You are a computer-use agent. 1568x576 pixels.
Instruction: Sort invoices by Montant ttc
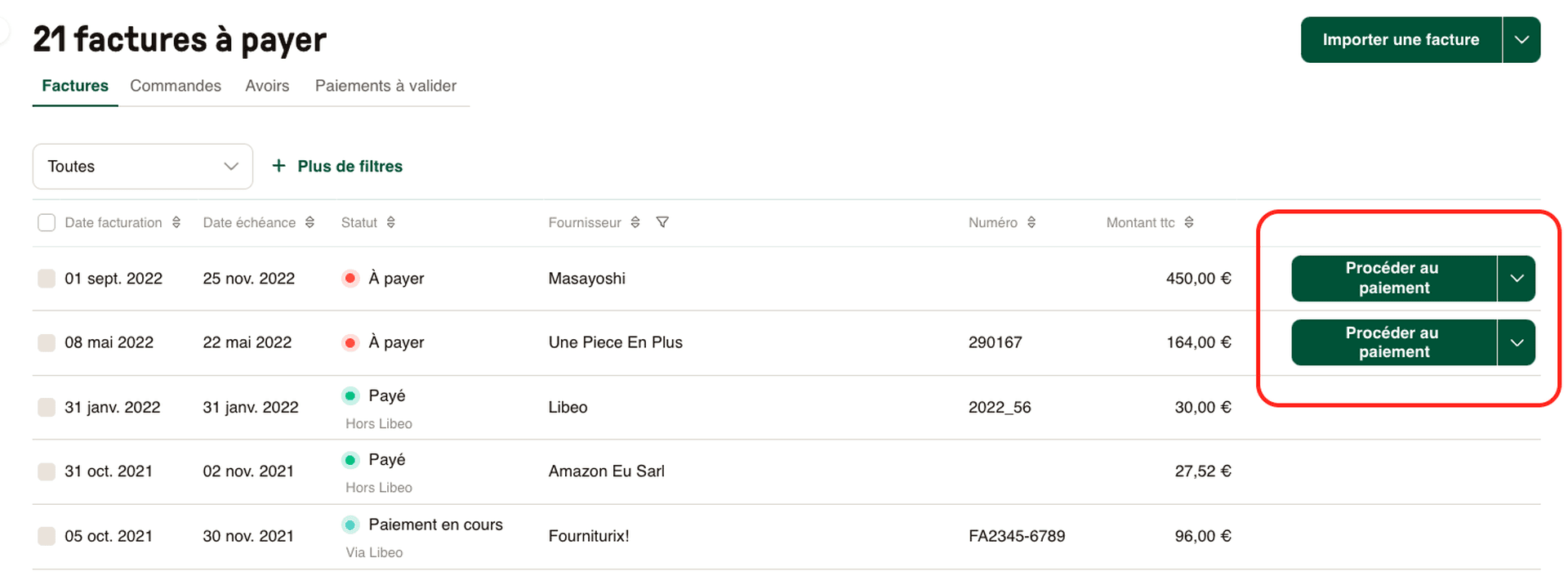pyautogui.click(x=1191, y=222)
